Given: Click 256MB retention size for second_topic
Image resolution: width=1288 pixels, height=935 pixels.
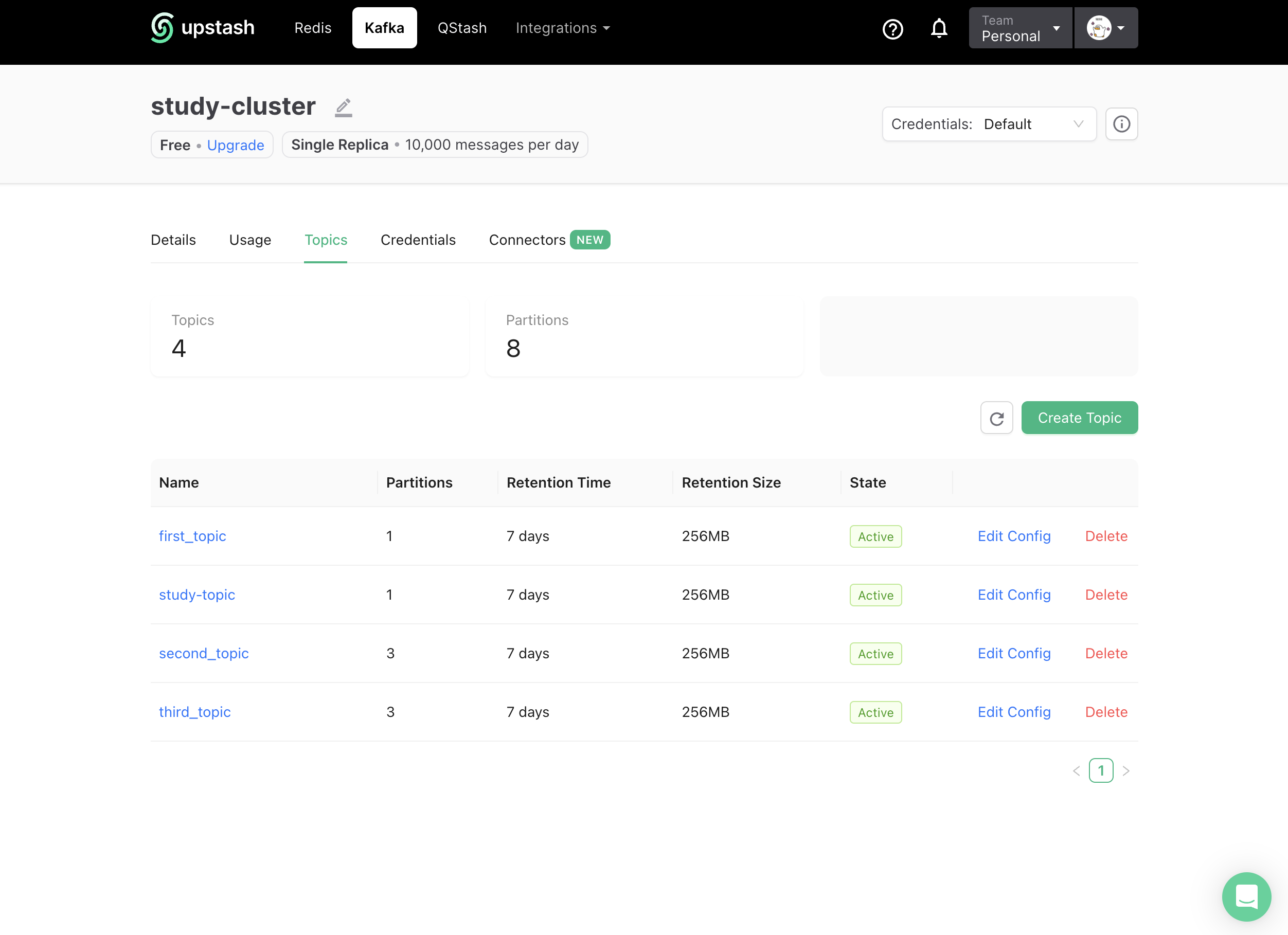Looking at the screenshot, I should (705, 653).
